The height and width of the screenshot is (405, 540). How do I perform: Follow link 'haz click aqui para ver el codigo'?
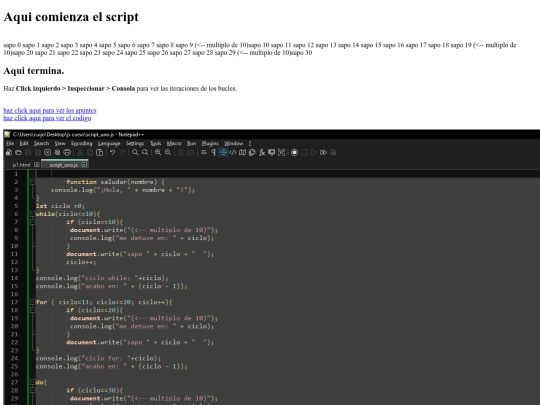pyautogui.click(x=47, y=118)
